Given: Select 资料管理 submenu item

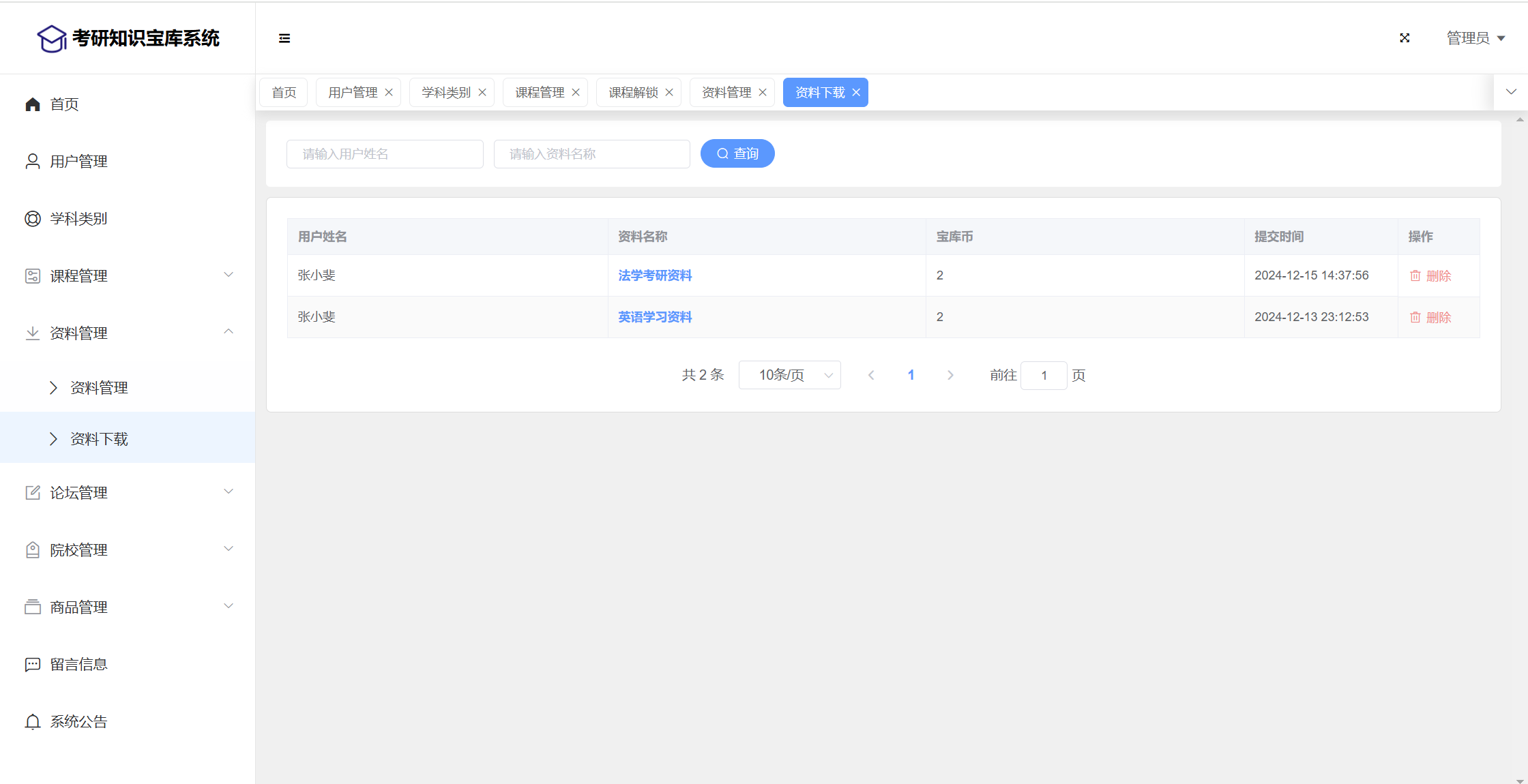Looking at the screenshot, I should coord(99,388).
